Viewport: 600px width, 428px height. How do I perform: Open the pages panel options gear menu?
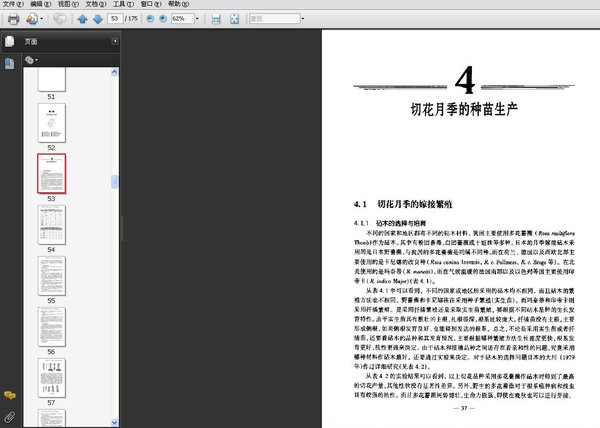(x=31, y=60)
